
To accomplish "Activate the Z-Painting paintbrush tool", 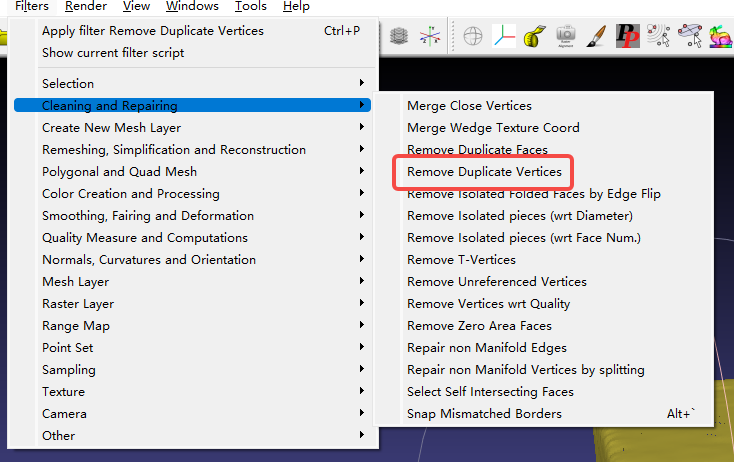I will [596, 37].
